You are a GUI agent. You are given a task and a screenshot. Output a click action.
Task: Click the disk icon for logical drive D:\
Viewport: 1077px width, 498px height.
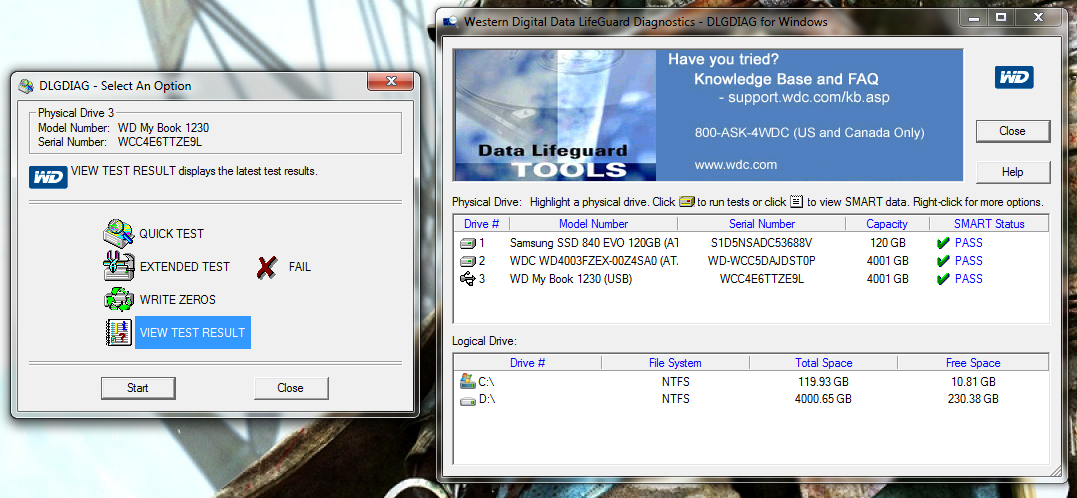(468, 400)
